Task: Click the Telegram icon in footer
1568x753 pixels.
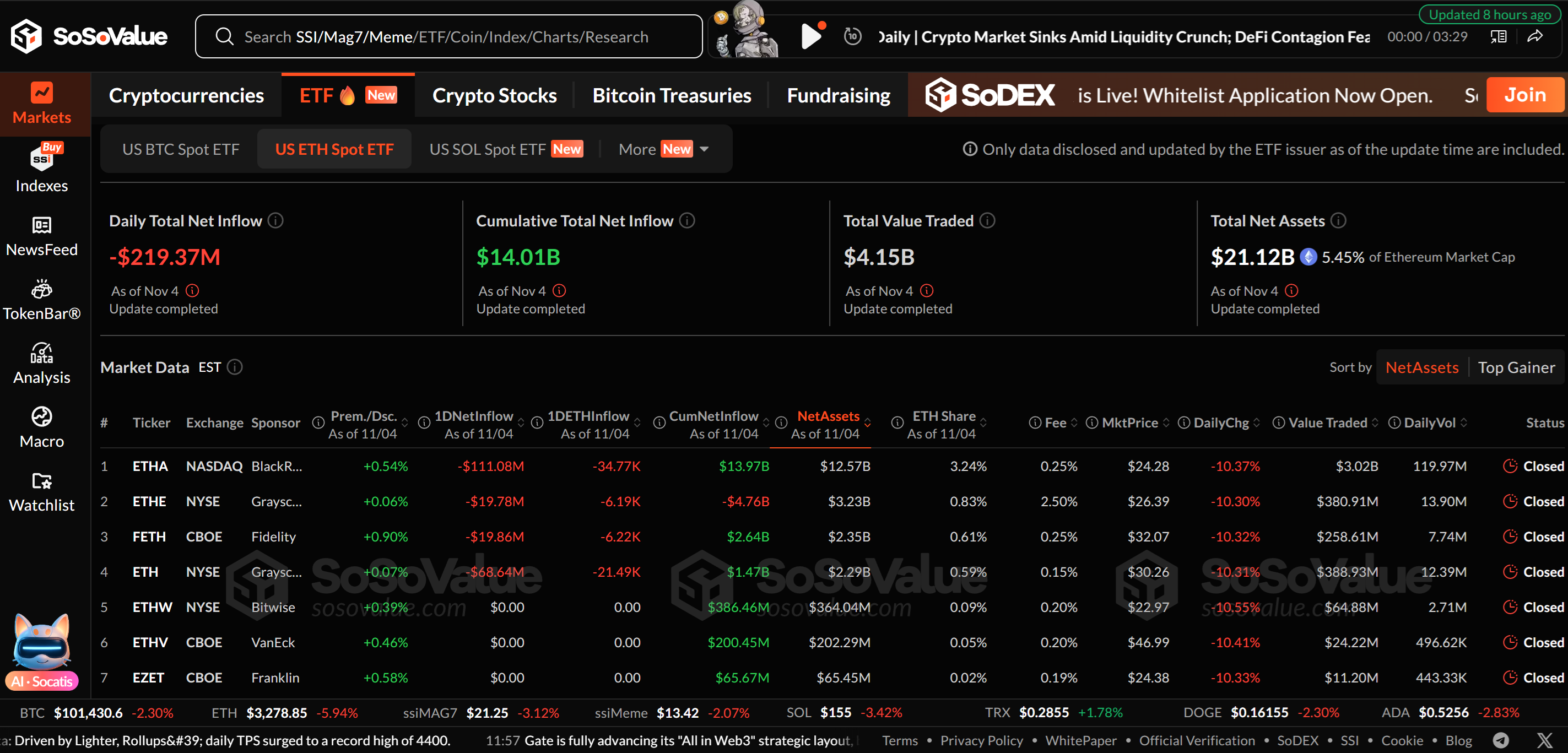Action: point(1500,740)
